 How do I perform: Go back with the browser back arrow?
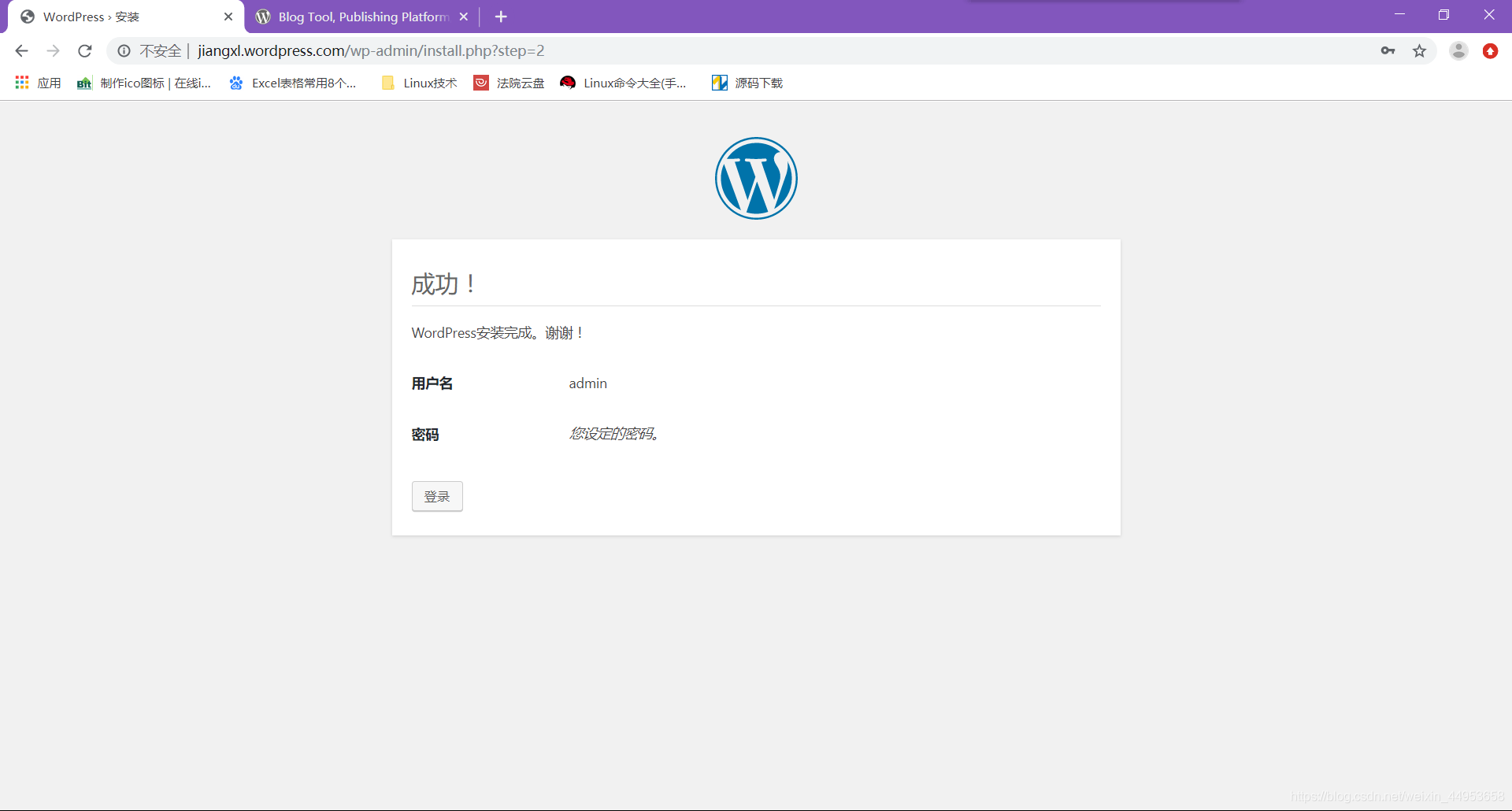[x=21, y=51]
